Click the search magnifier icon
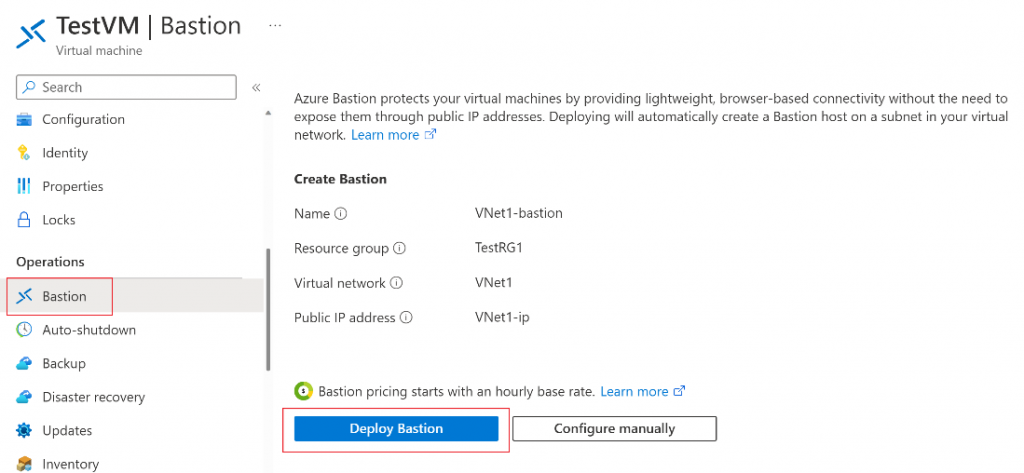The width and height of the screenshot is (1024, 473). click(29, 87)
